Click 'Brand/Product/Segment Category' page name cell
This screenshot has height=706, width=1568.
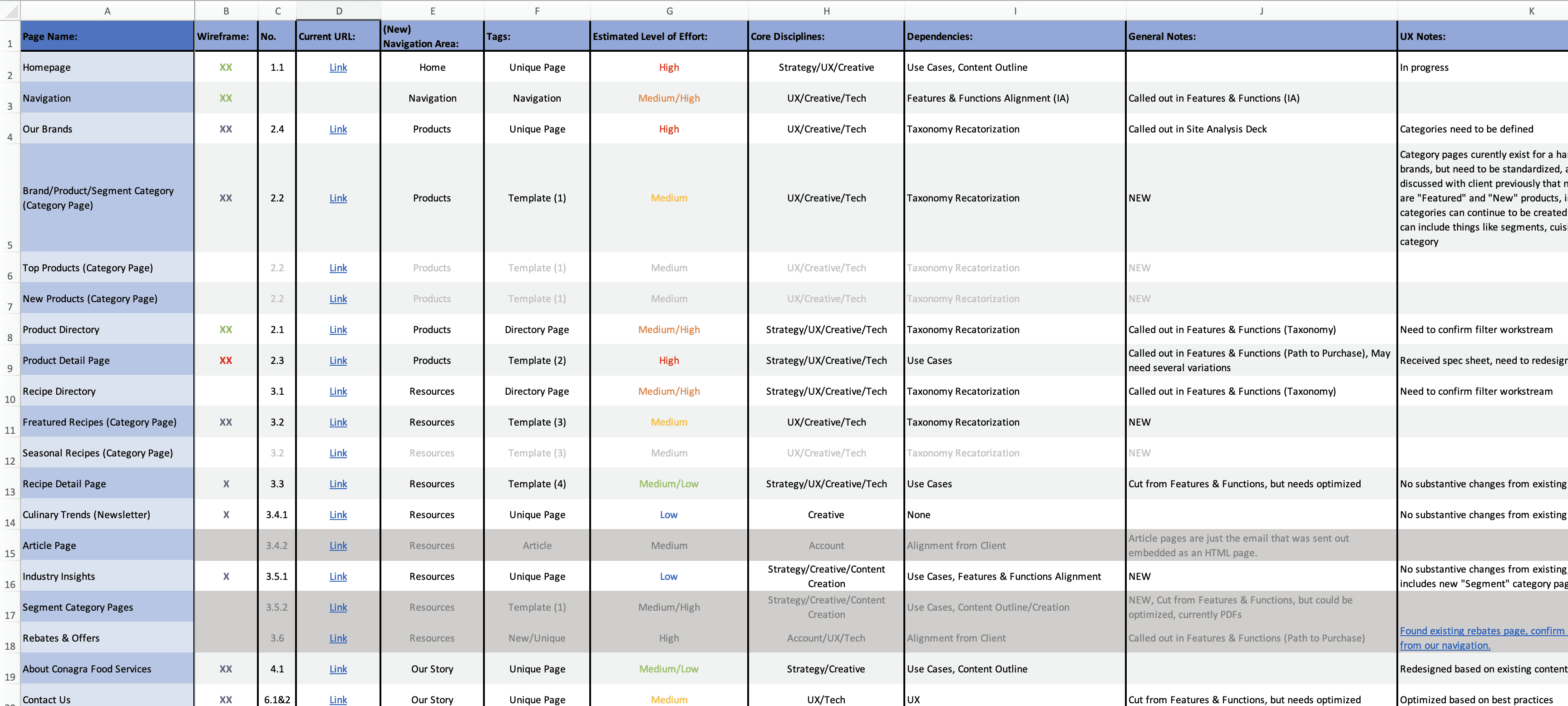tap(107, 198)
